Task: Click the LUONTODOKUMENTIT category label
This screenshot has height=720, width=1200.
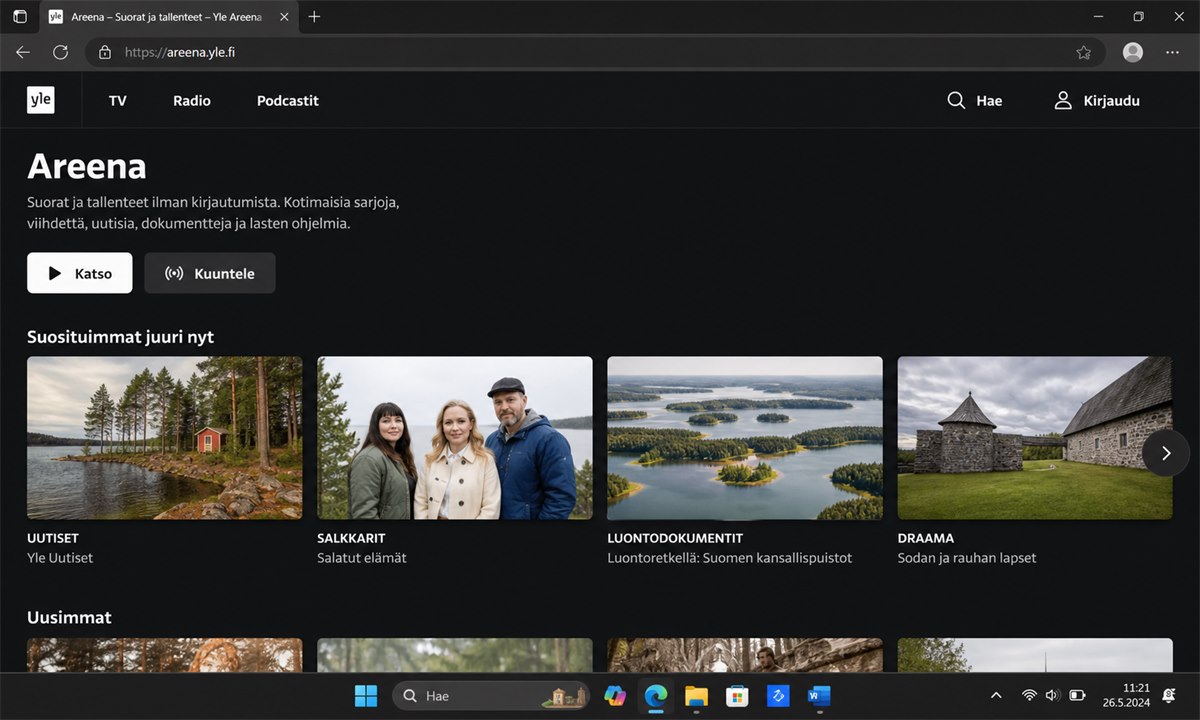Action: 675,538
